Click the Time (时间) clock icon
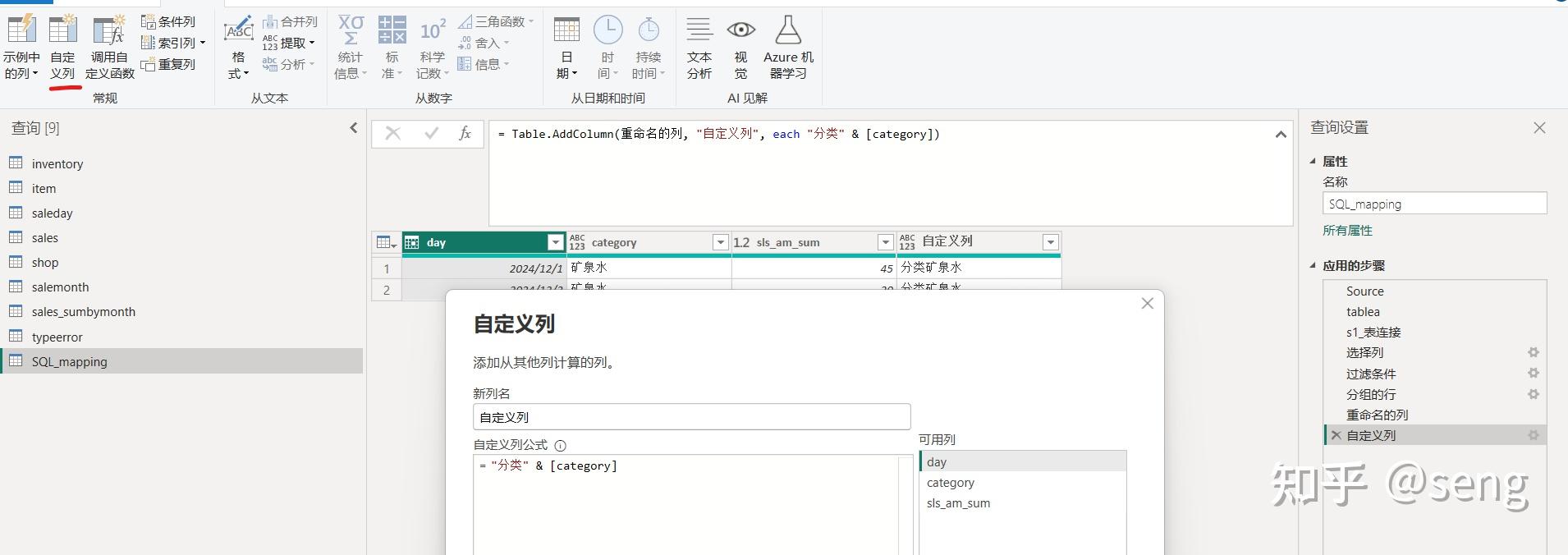 [607, 30]
